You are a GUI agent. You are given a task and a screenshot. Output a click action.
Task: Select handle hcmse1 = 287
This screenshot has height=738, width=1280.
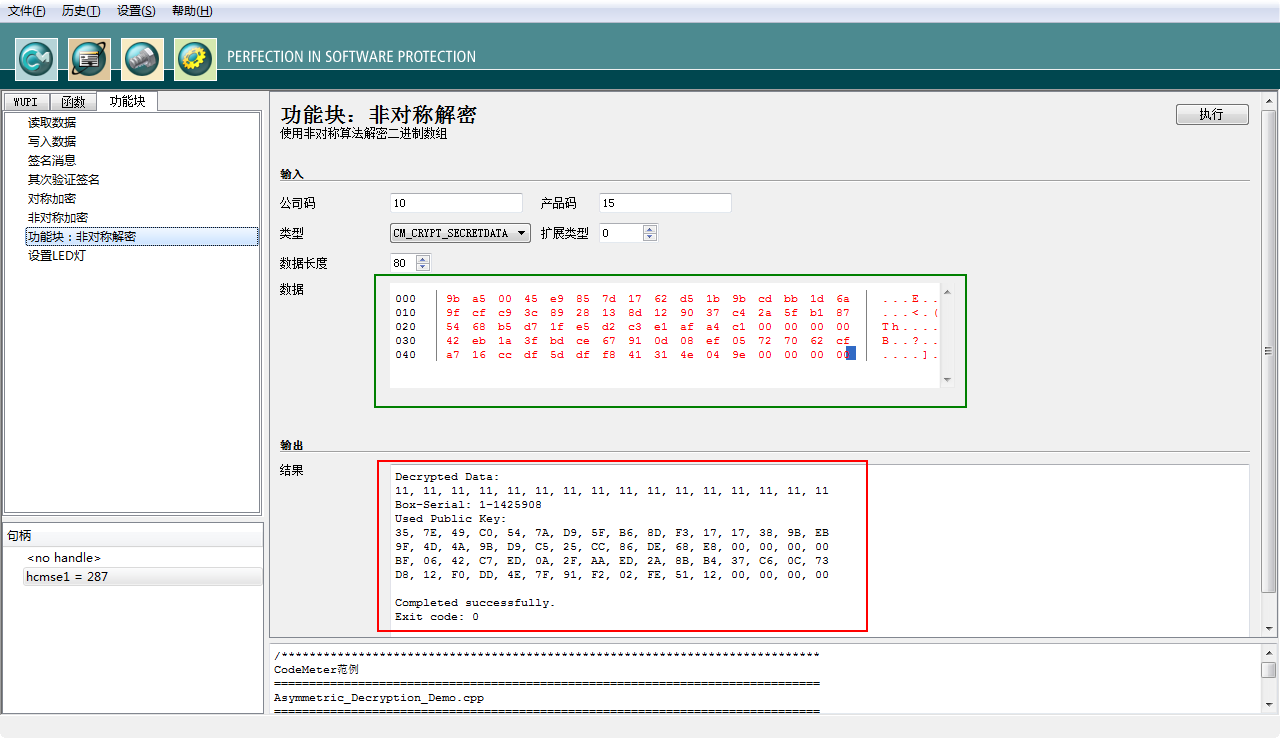143,577
